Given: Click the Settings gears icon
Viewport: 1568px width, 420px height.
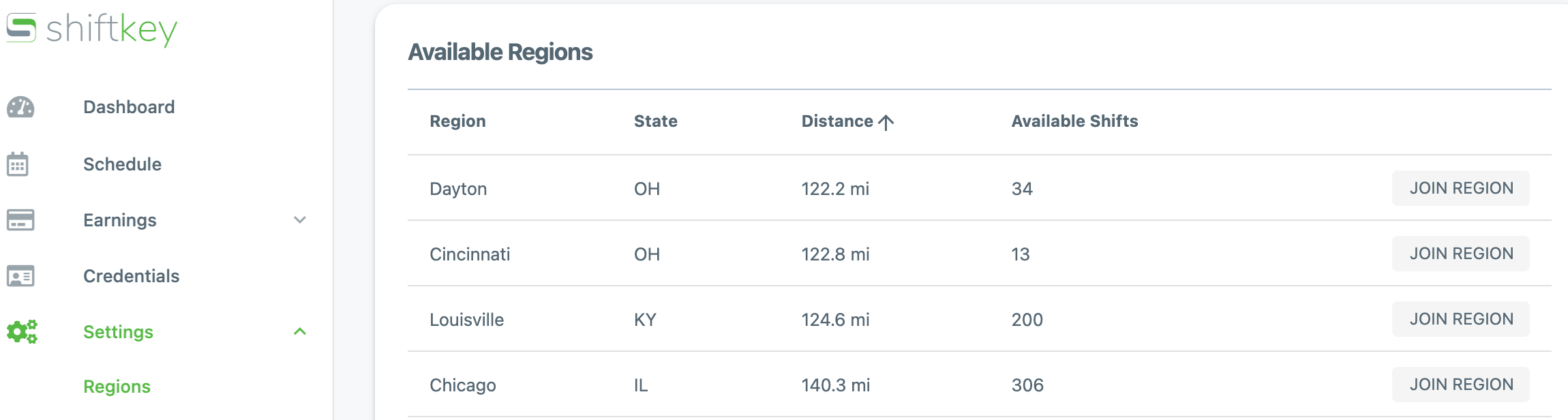Looking at the screenshot, I should click(22, 332).
